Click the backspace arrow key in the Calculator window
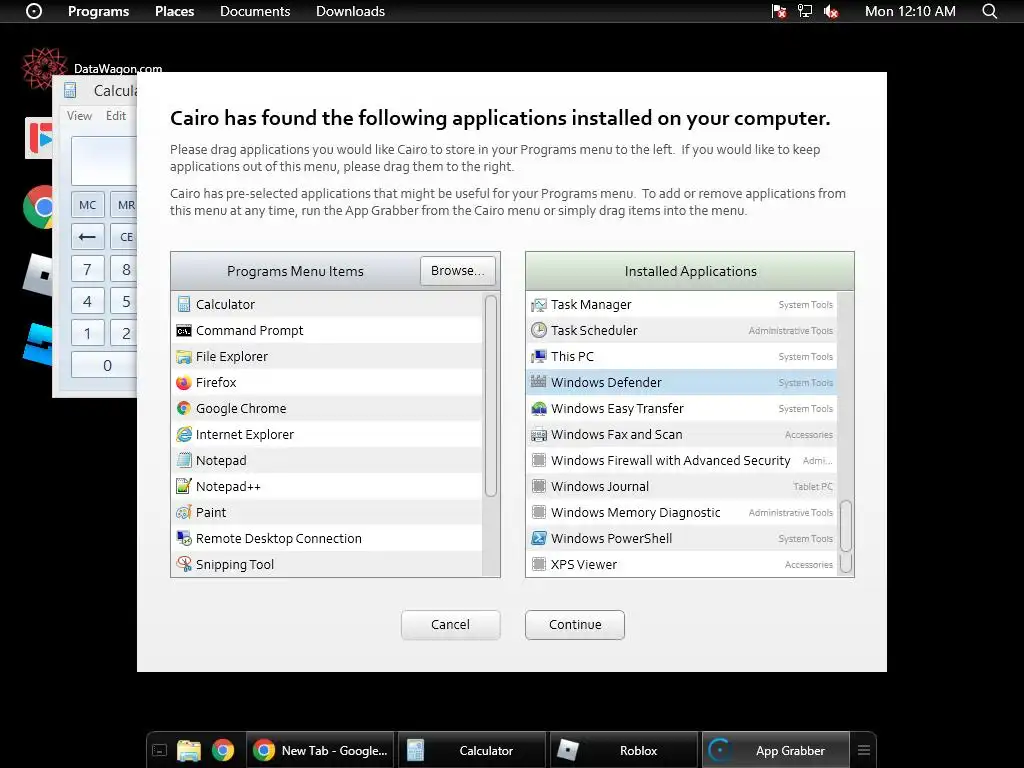 tap(88, 236)
